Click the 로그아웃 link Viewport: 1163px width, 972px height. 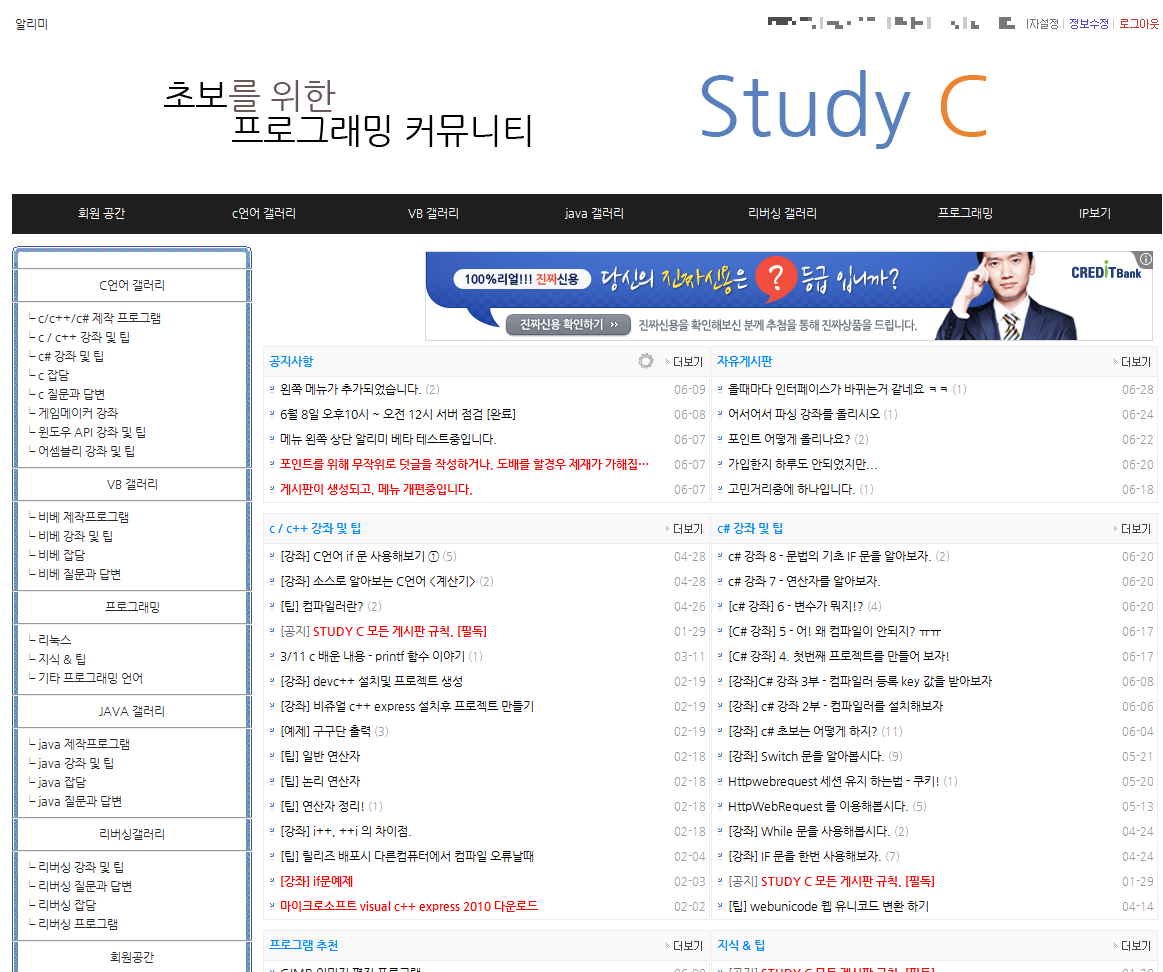(1139, 24)
